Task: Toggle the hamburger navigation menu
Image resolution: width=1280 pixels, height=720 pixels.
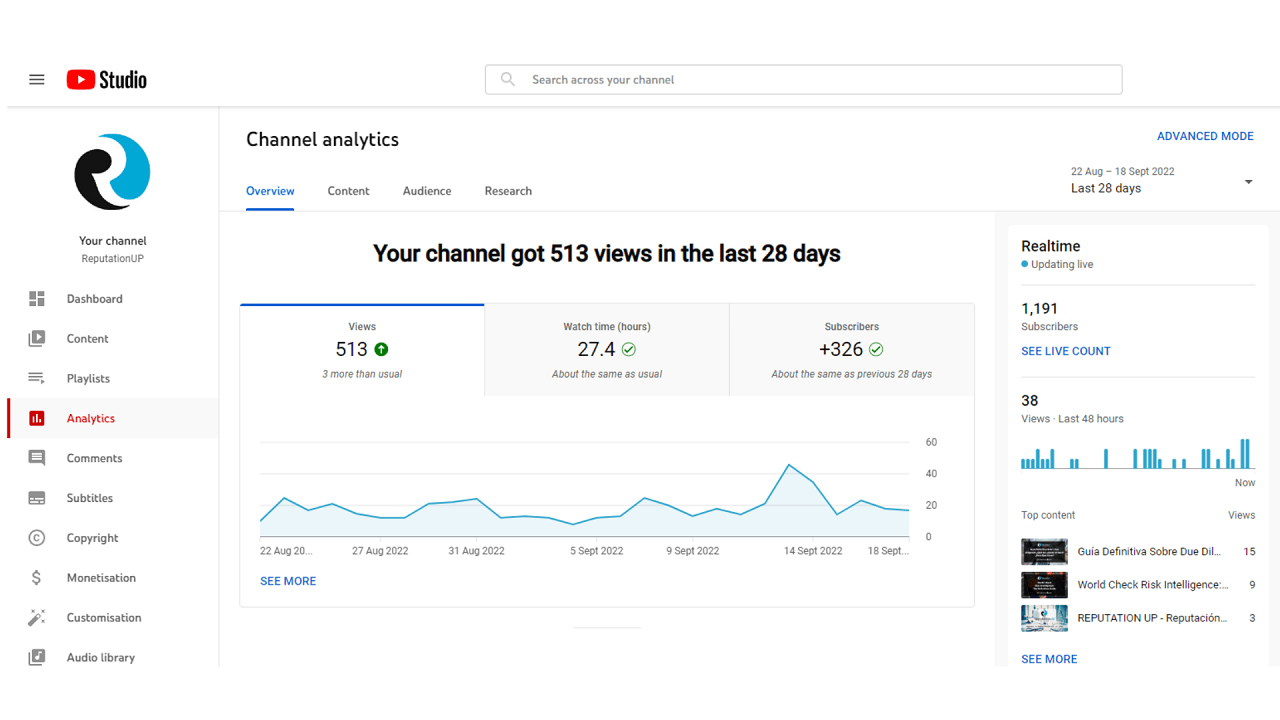Action: coord(36,79)
